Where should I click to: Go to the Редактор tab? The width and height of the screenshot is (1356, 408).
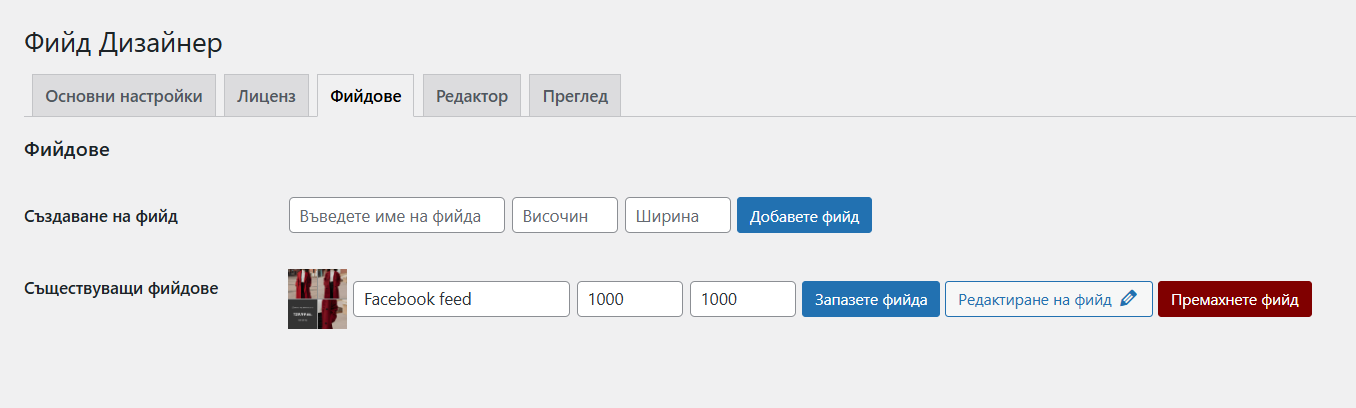coord(472,96)
